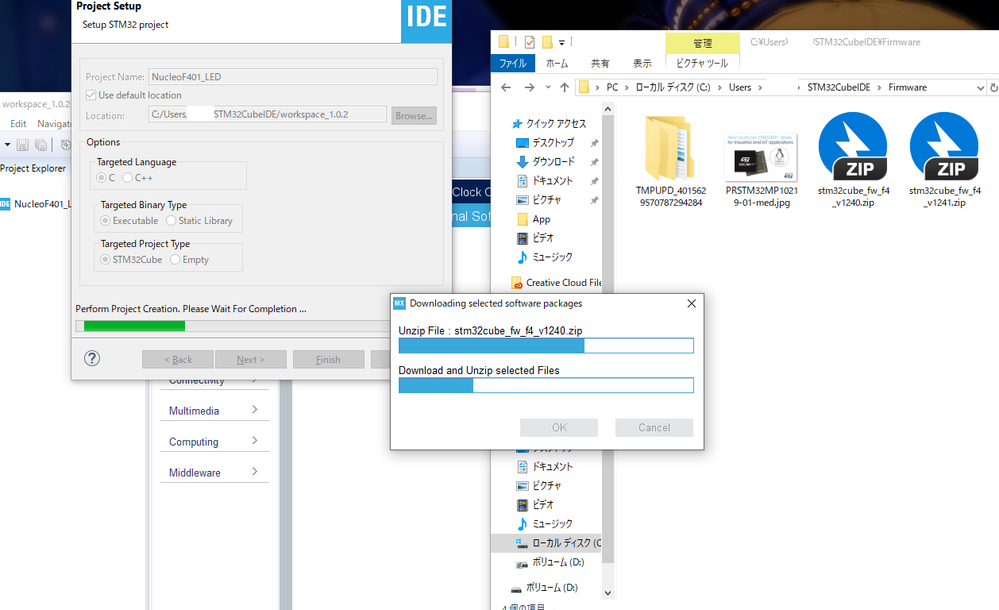The image size is (999, 610).
Task: Click the properties checkmark icon in Explorer title bar
Action: pyautogui.click(x=529, y=42)
